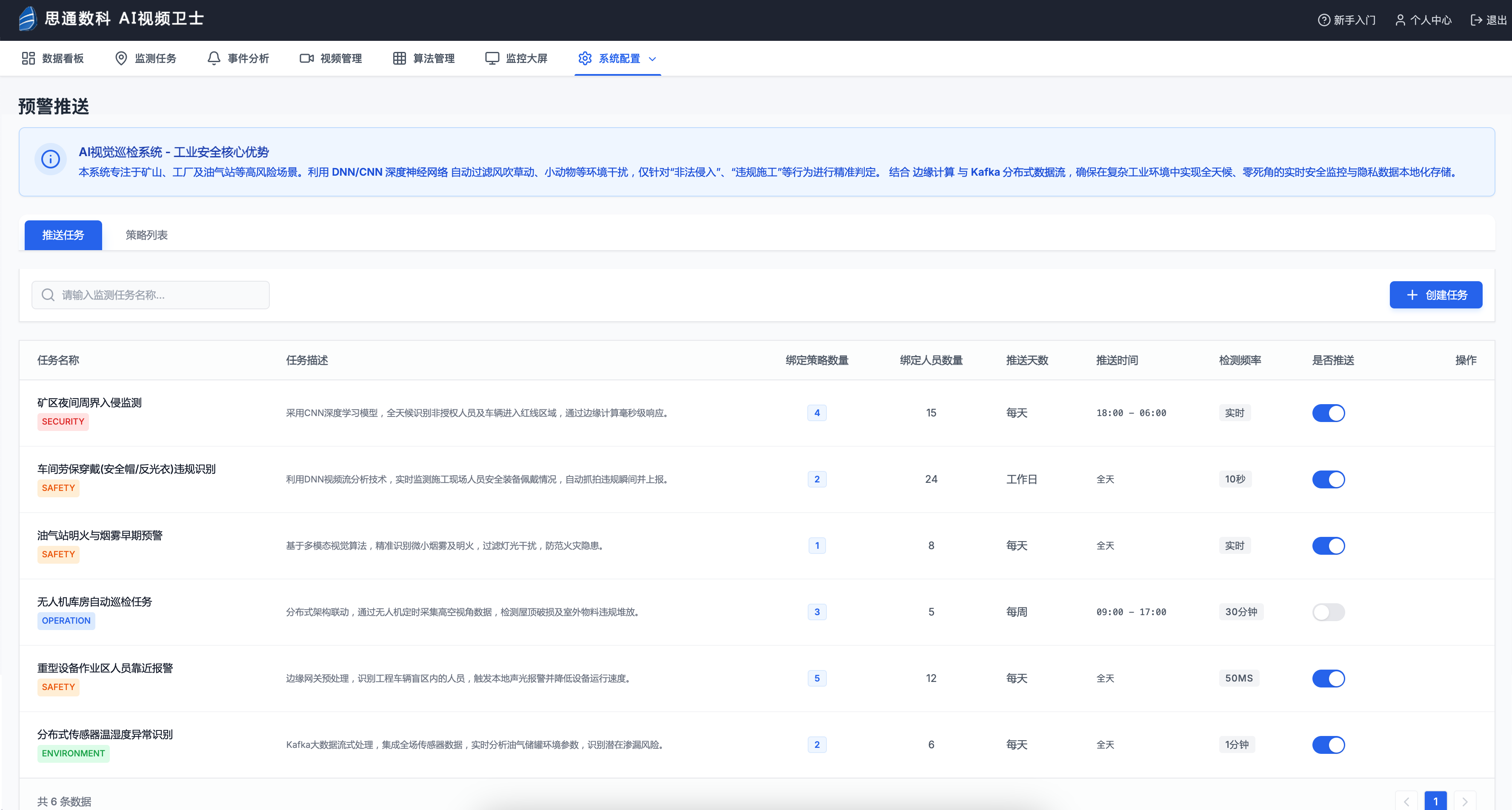The image size is (1512, 810).
Task: Click the 系统配置 gear icon
Action: [585, 58]
